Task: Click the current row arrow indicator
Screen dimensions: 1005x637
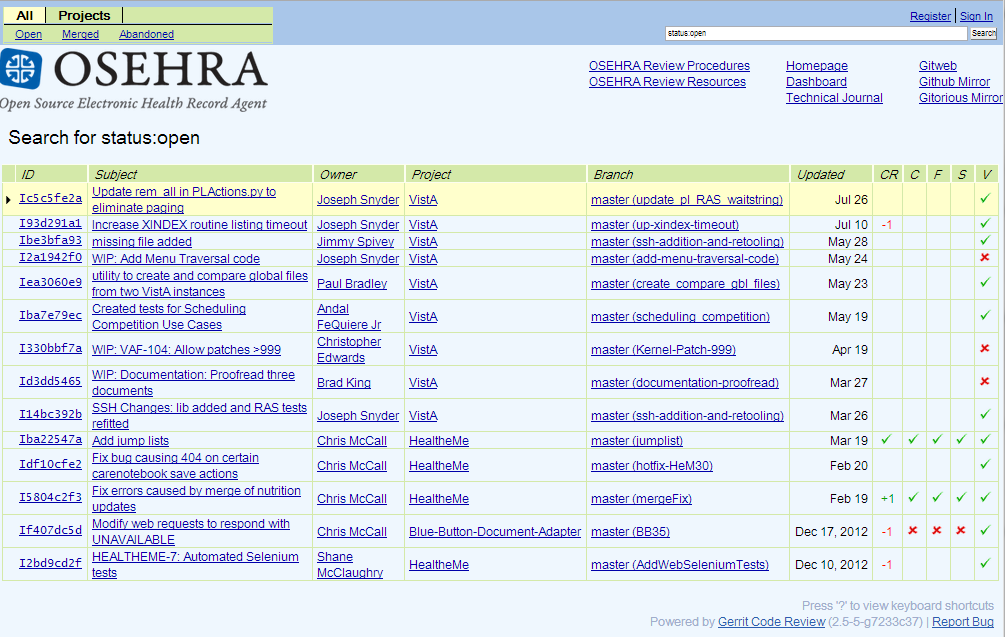Action: 9,200
